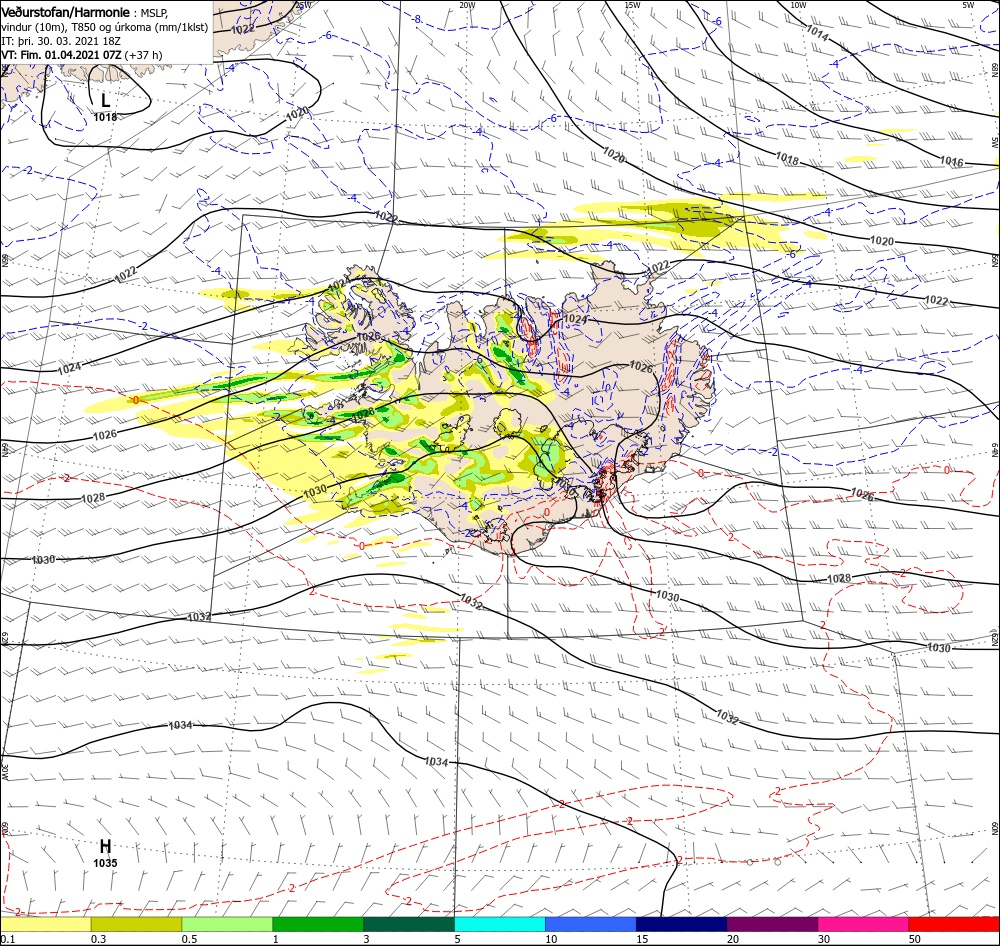Click the legend value "0.1"
Image resolution: width=1000 pixels, height=946 pixels.
7,939
